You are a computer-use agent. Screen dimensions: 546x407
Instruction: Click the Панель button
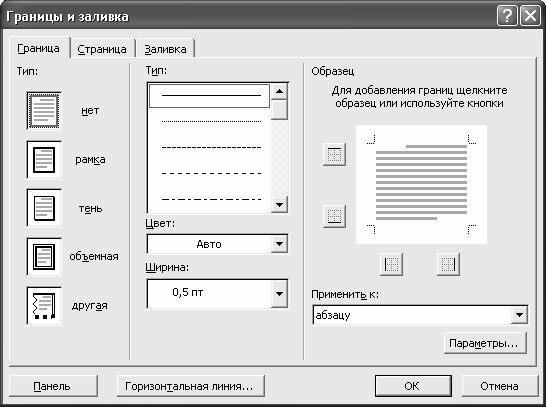point(53,386)
